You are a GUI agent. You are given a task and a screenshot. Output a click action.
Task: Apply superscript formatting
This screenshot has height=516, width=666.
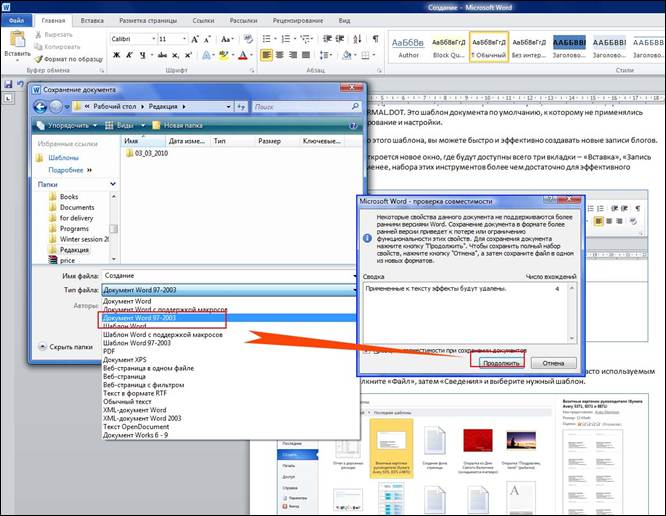(x=189, y=55)
